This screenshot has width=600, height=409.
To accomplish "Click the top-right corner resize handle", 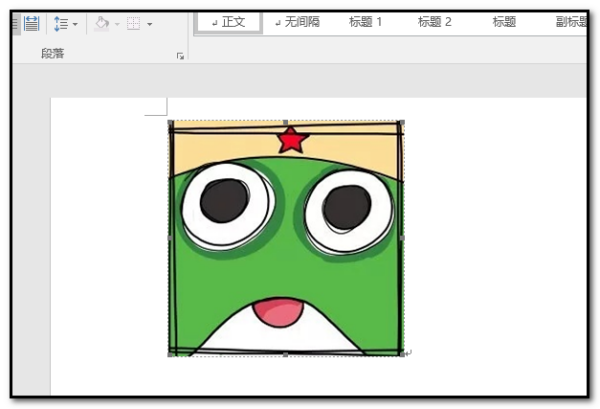I will click(x=402, y=122).
